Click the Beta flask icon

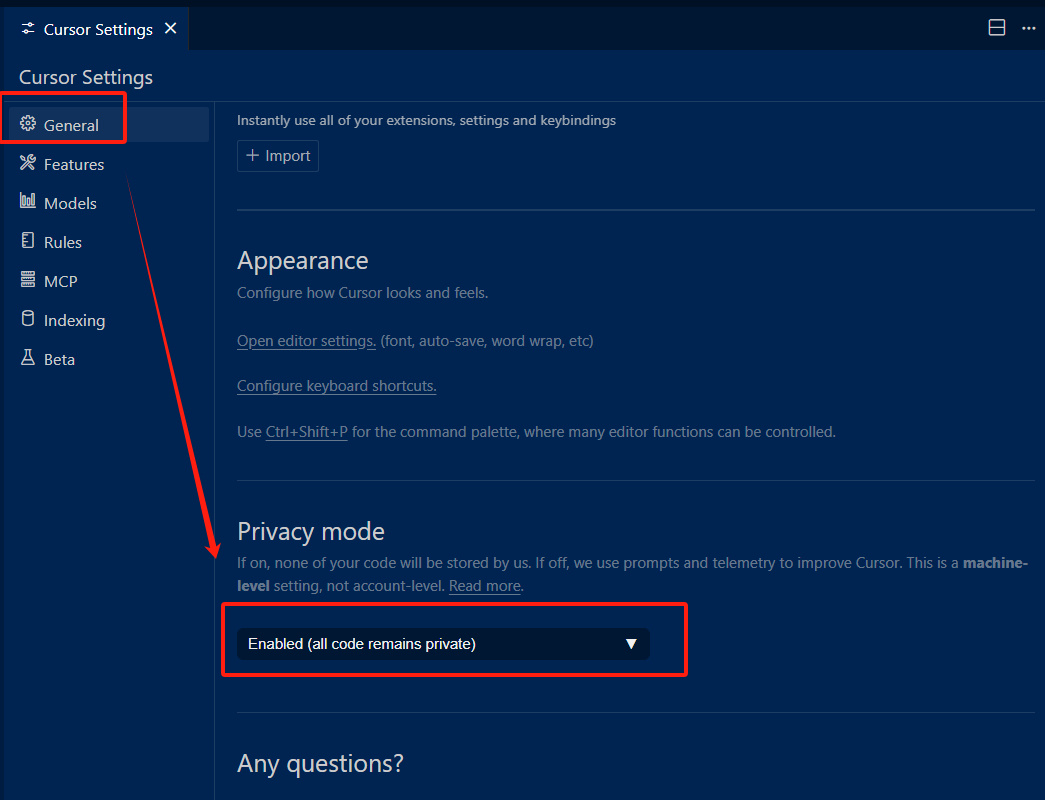(27, 357)
